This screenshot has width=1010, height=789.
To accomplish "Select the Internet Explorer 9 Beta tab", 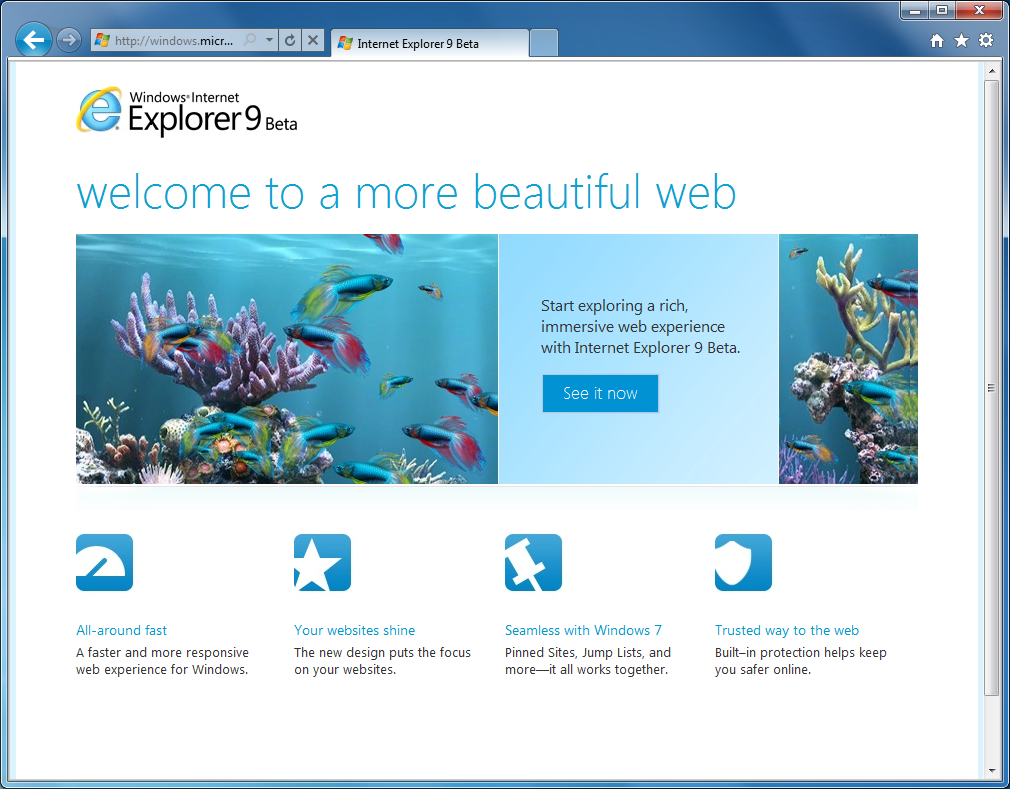I will click(x=430, y=43).
